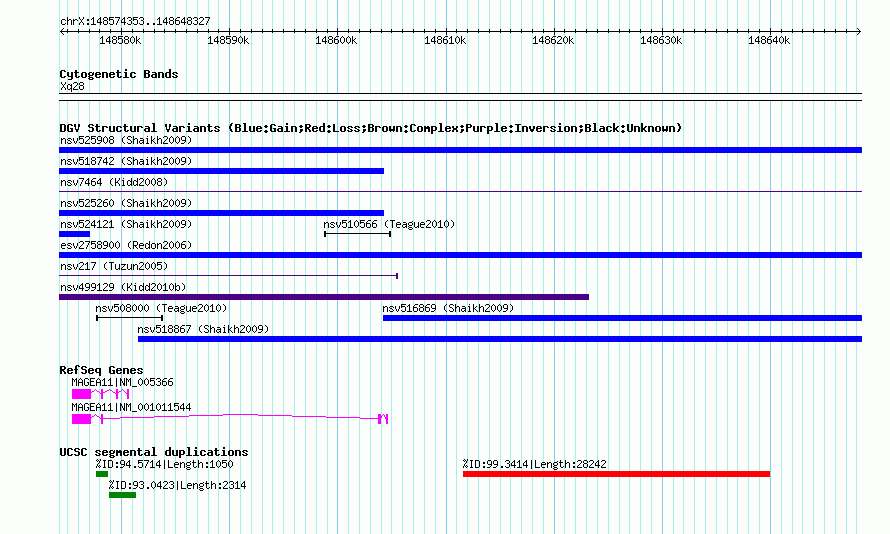
Task: Select the nsv518867 (Shaikh2009) blue bar
Action: 500,339
